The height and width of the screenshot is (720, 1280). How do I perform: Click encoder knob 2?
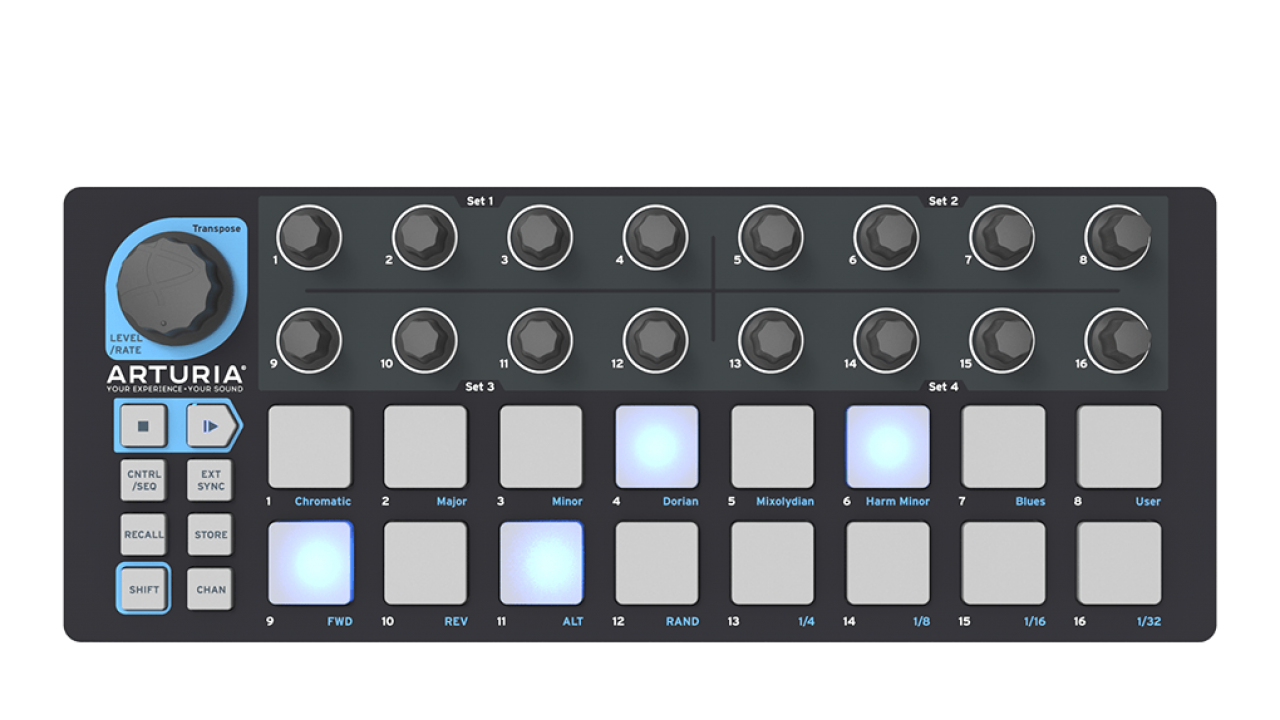tap(424, 237)
